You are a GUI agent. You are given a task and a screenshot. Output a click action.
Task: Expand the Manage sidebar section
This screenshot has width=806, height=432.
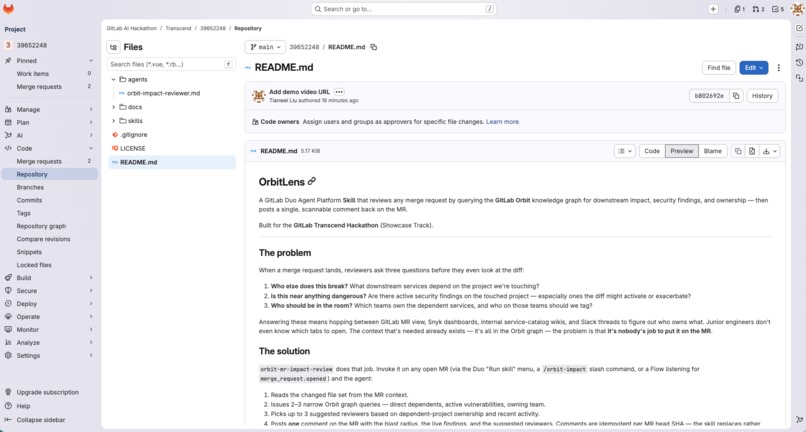(49, 110)
